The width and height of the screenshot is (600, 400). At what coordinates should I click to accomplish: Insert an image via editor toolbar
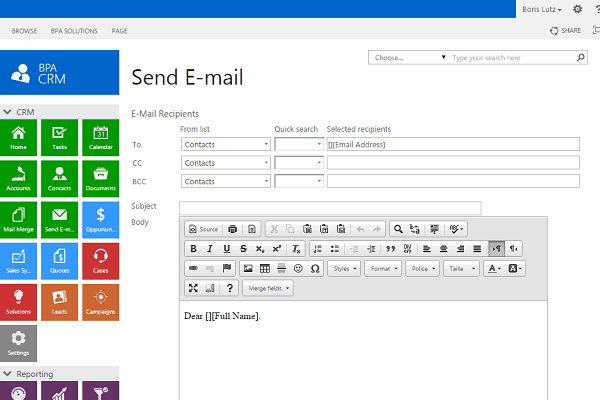(248, 268)
